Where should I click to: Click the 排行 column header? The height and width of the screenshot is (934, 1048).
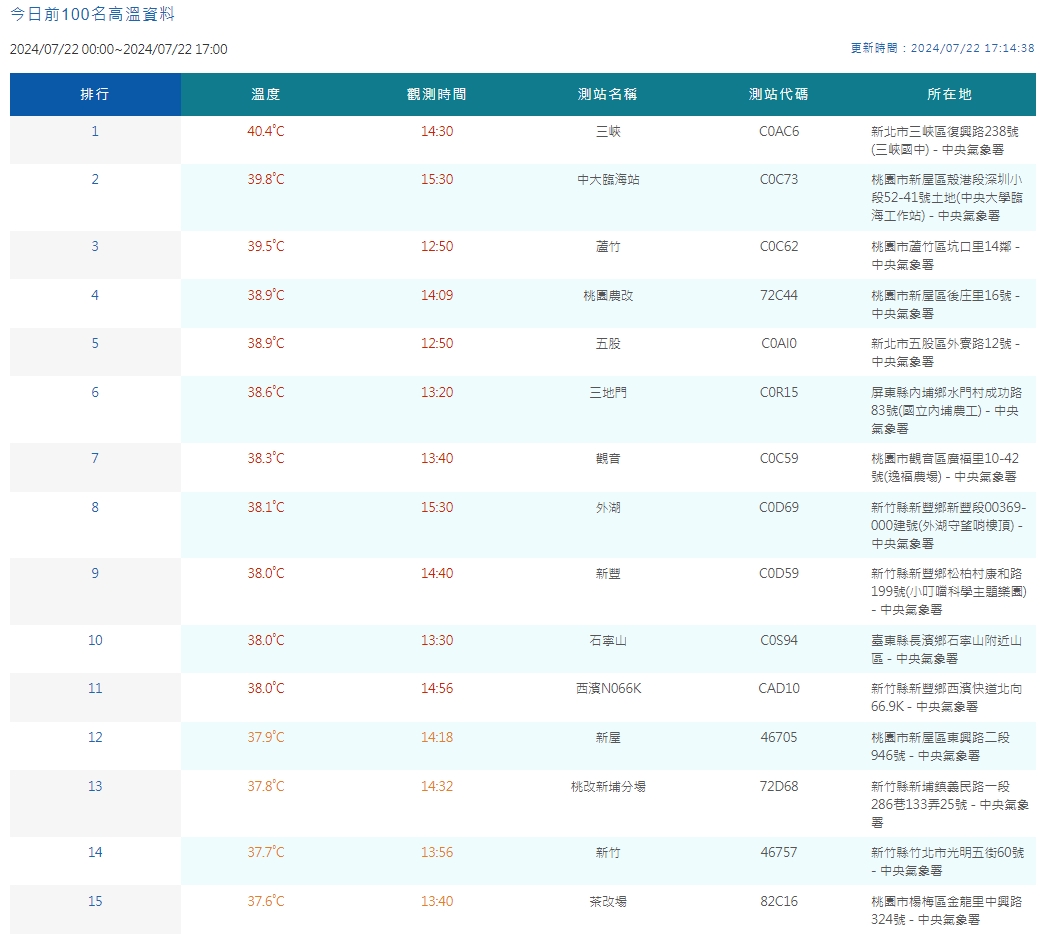coord(95,94)
